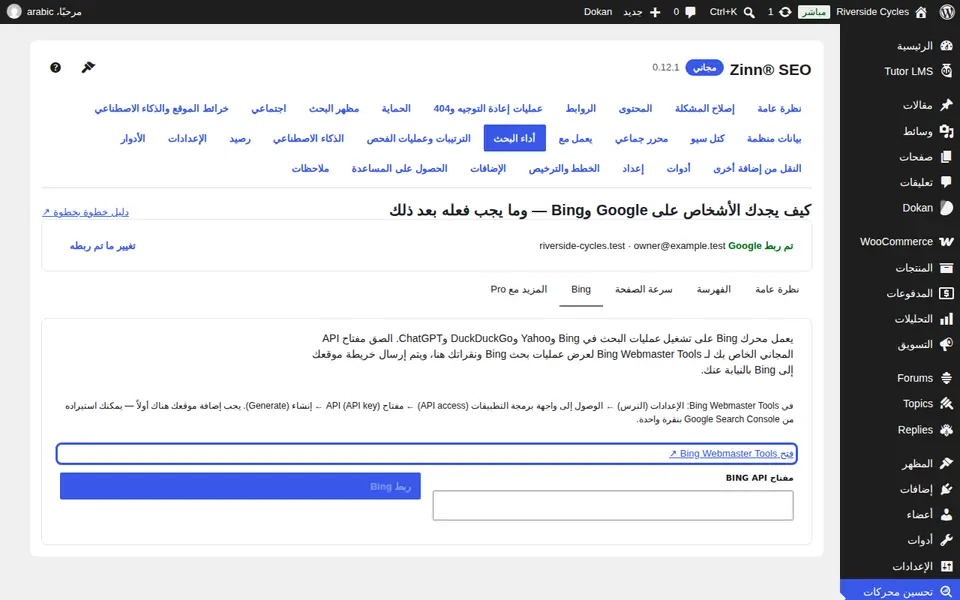Open Pages صفحات sidebar icon
Viewport: 960px width, 600px height.
tap(947, 157)
